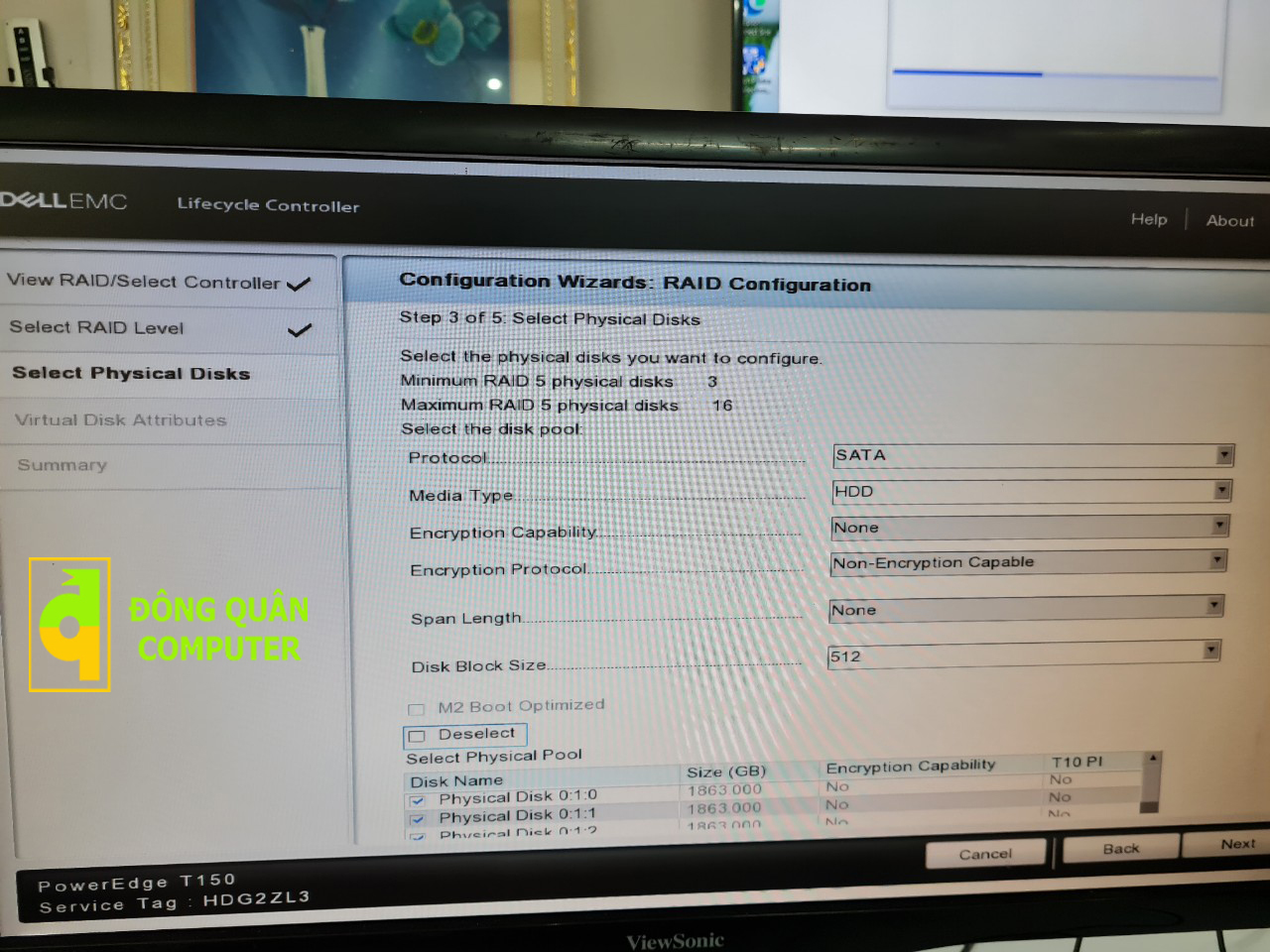The image size is (1270, 952).
Task: Uncheck Physical Disk 0:1:1
Action: tap(418, 819)
